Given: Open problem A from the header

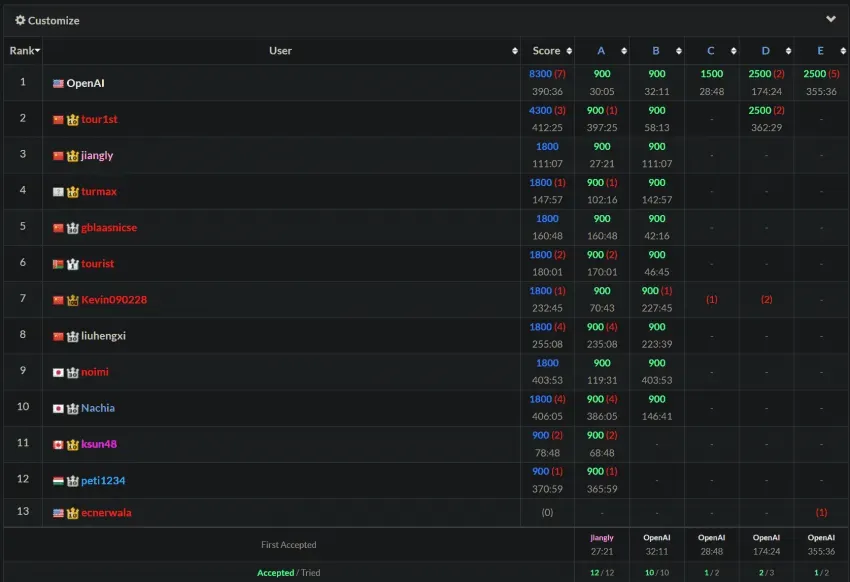Looking at the screenshot, I should tap(601, 51).
